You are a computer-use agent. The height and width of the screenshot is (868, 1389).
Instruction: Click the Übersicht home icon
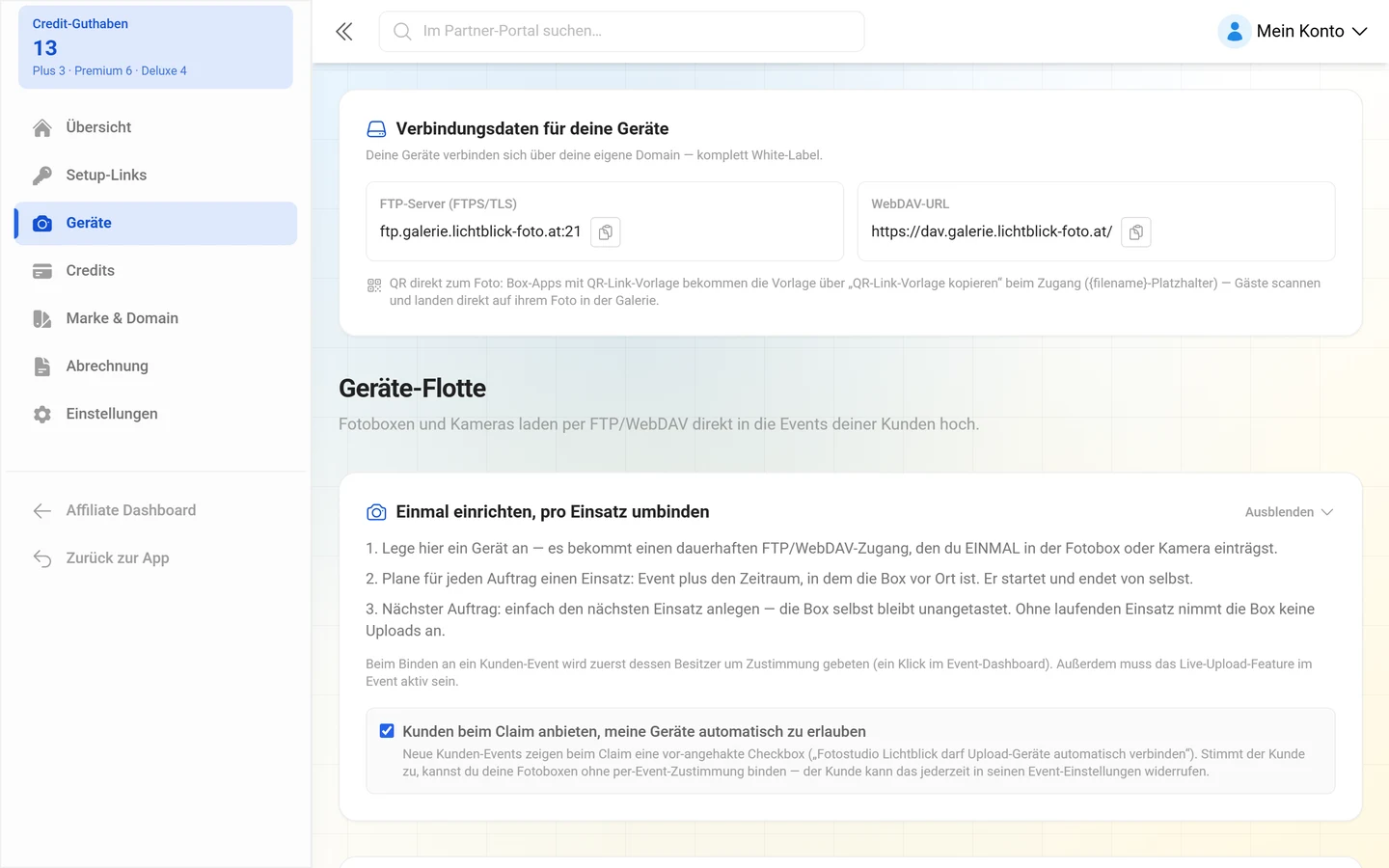tap(42, 127)
